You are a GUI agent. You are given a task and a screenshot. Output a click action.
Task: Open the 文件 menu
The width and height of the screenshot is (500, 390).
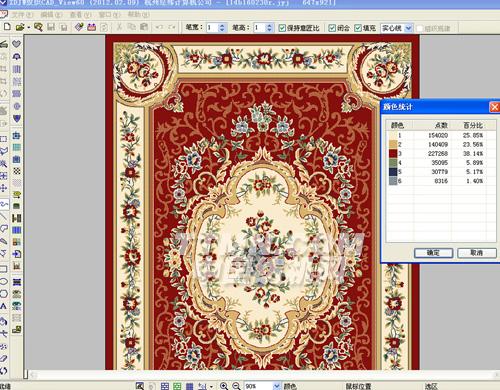tap(23, 15)
